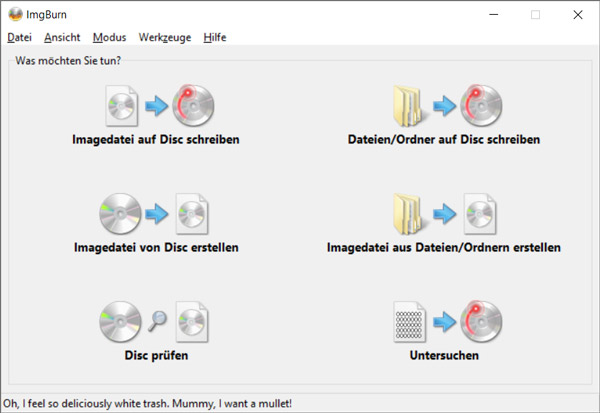Image resolution: width=600 pixels, height=413 pixels.
Task: Minimize the ImgBurn window
Action: coord(494,15)
